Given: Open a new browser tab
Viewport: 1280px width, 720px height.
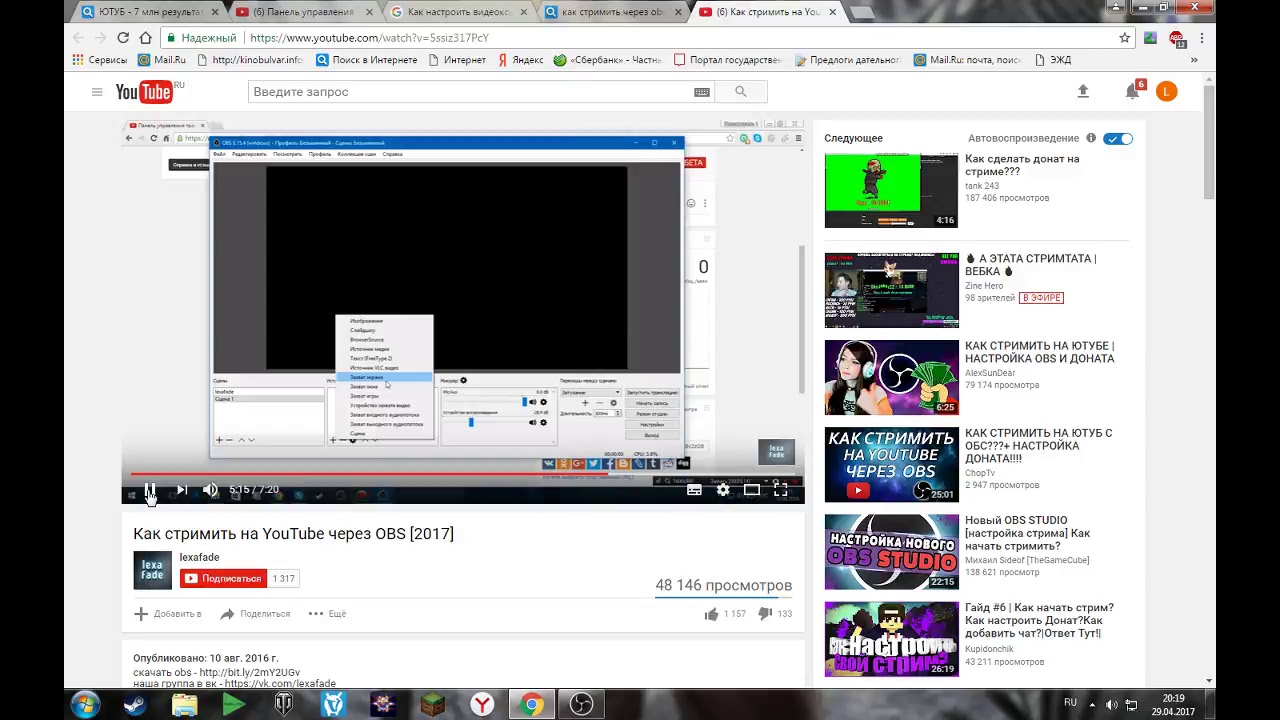Looking at the screenshot, I should (861, 12).
